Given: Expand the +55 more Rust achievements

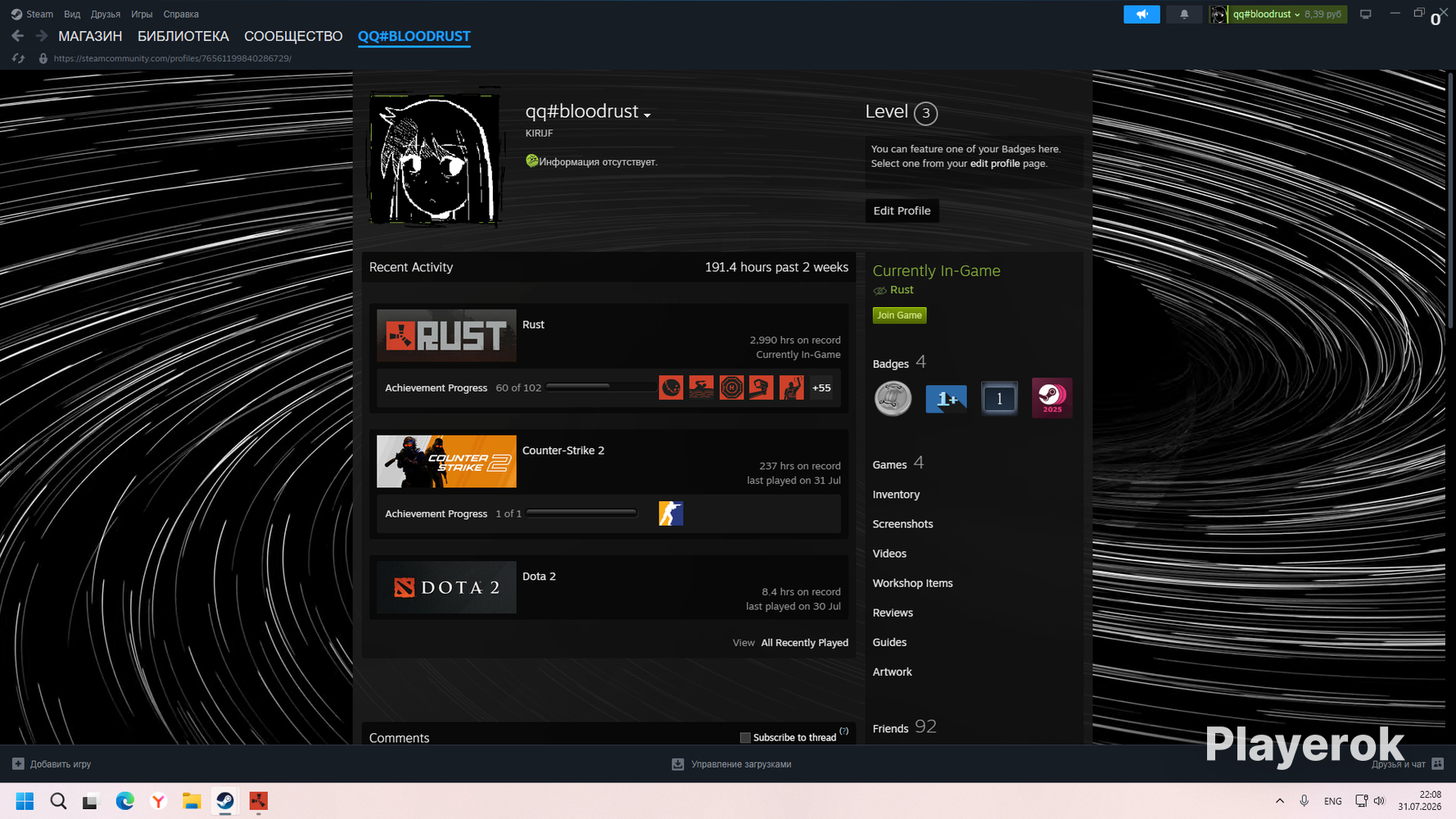Looking at the screenshot, I should 821,387.
